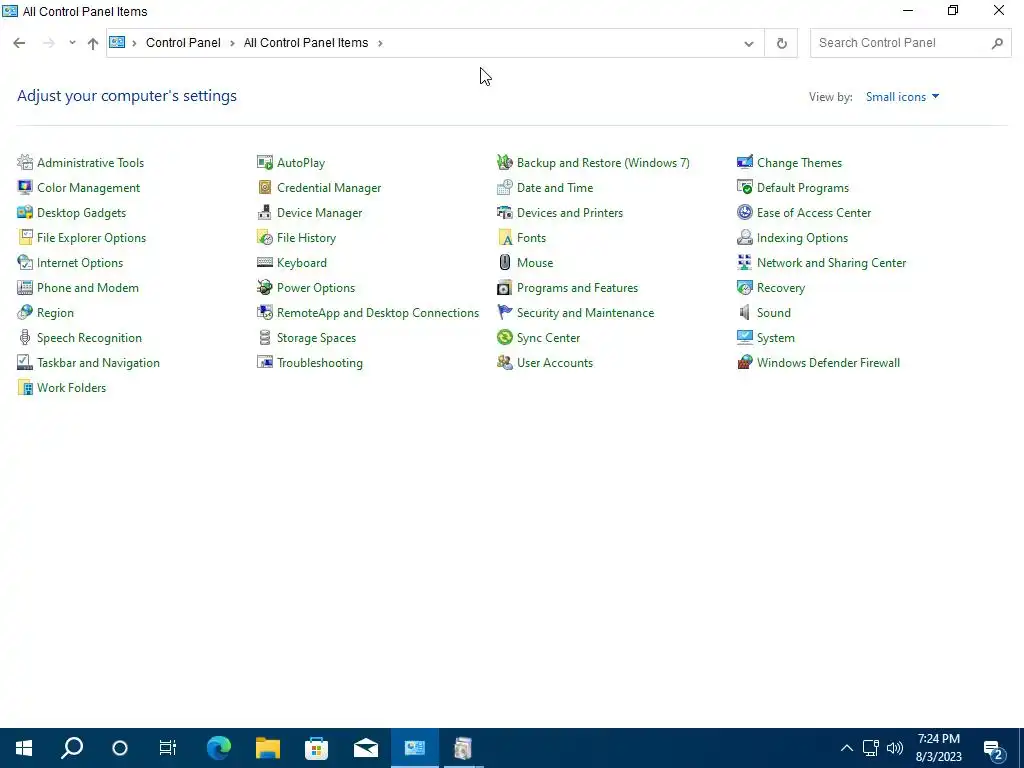Viewport: 1024px width, 768px height.
Task: Click the Troubleshooting icon
Action: pyautogui.click(x=264, y=362)
